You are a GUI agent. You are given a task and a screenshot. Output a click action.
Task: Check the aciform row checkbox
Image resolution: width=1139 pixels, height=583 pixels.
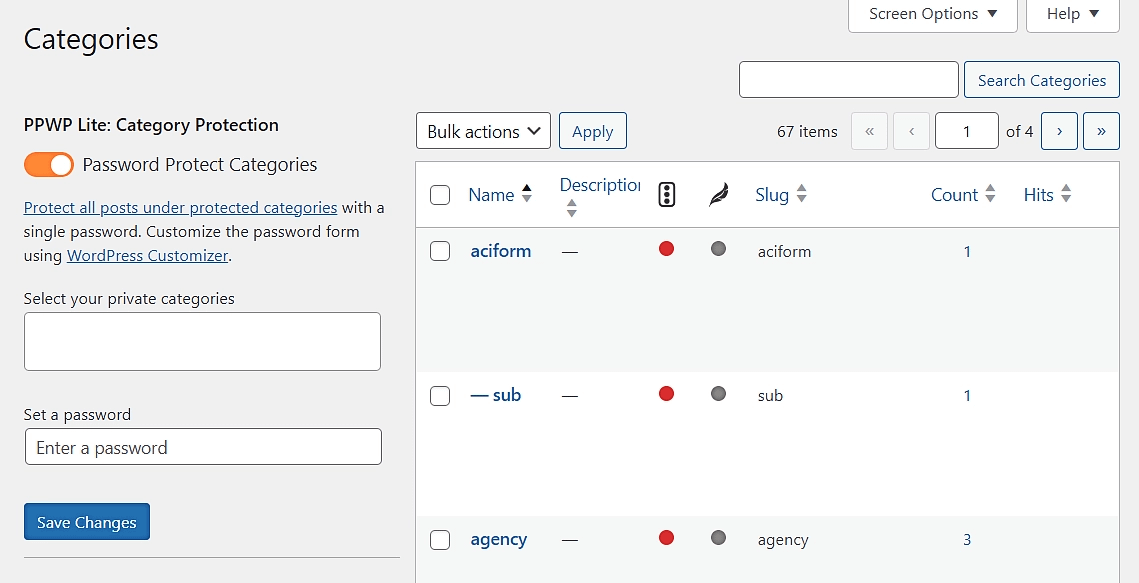click(440, 251)
